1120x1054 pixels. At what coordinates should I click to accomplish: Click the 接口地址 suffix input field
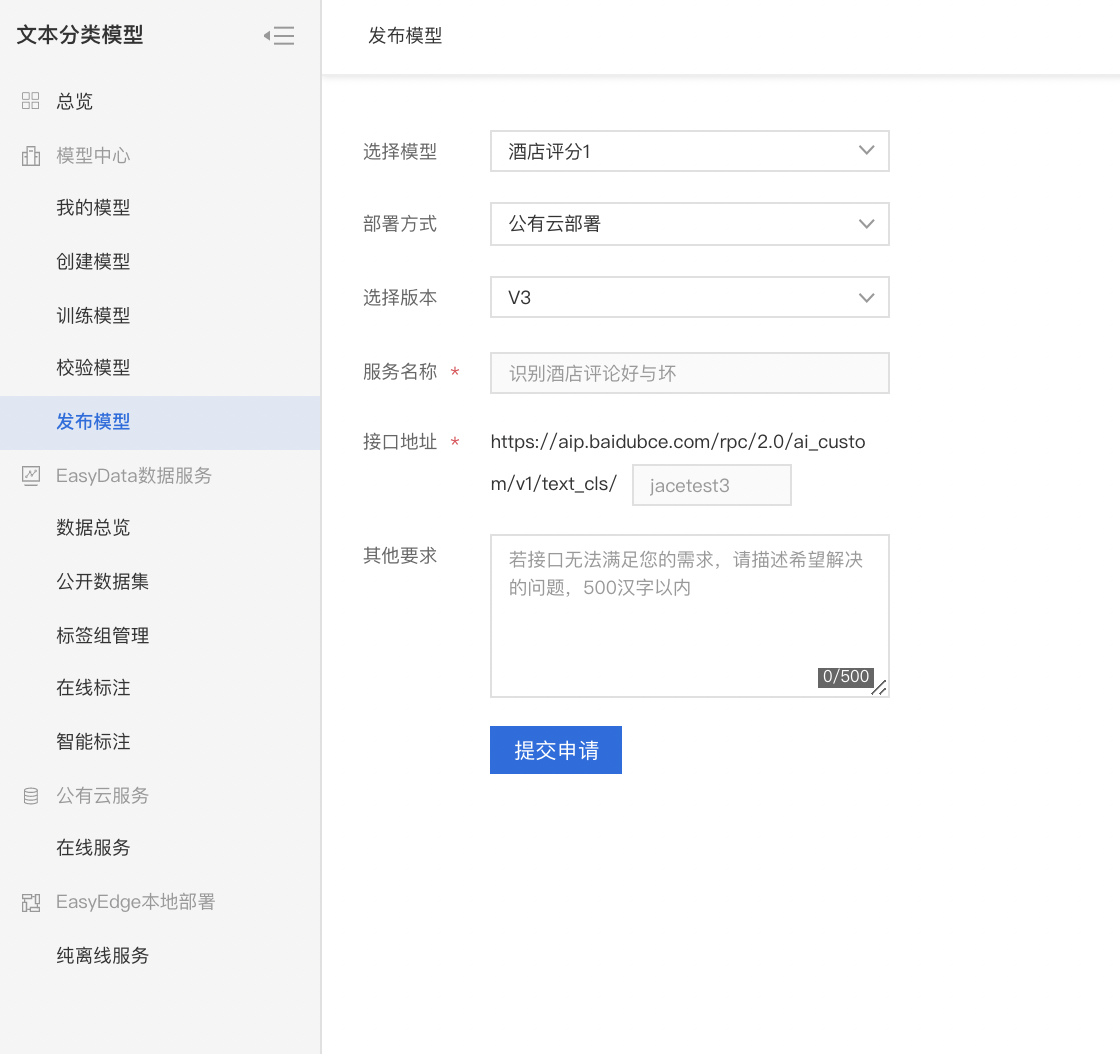[x=711, y=485]
